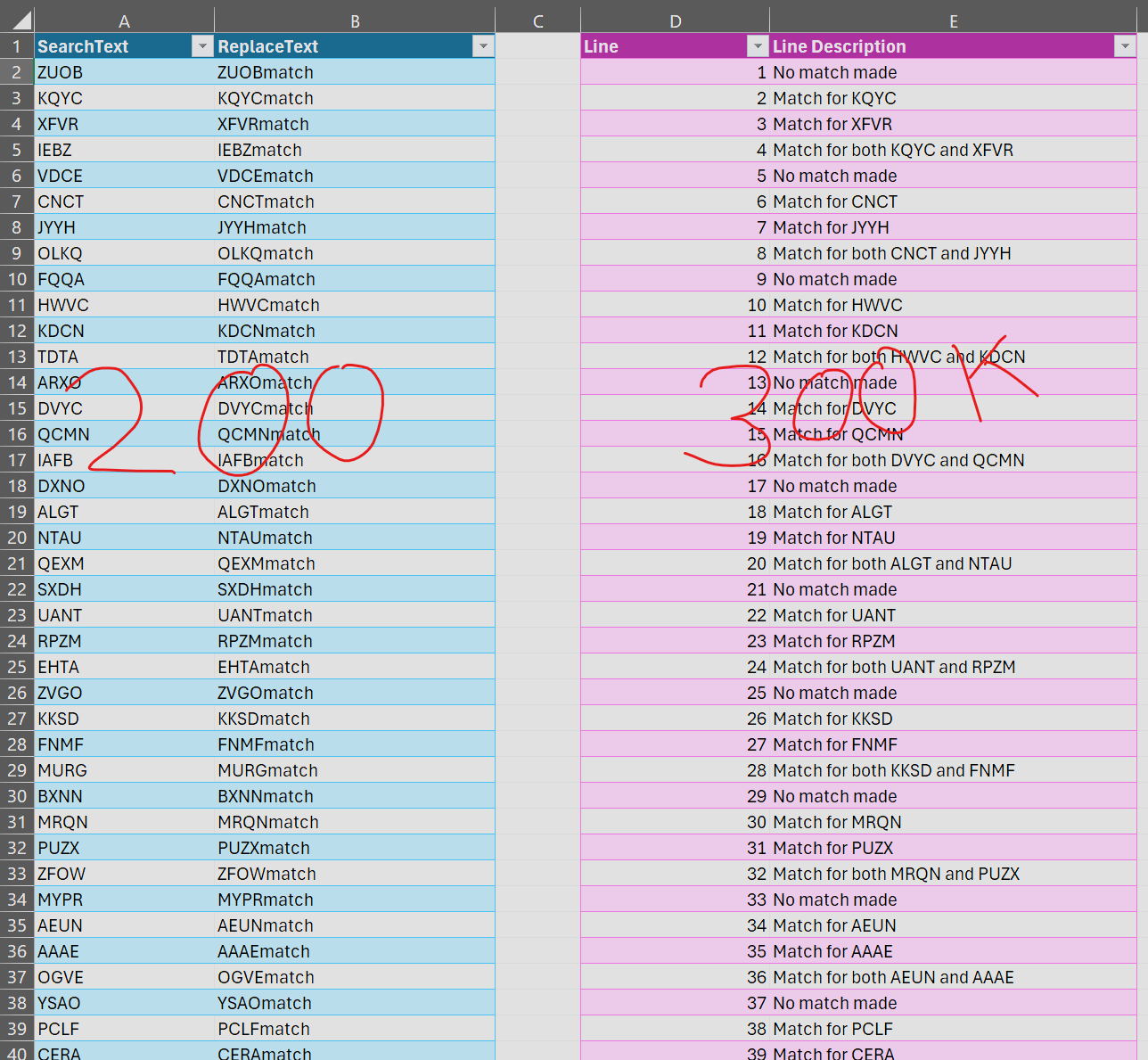Screen dimensions: 1148x1060
Task: Select cell containing OLKQ
Action: pos(124,253)
